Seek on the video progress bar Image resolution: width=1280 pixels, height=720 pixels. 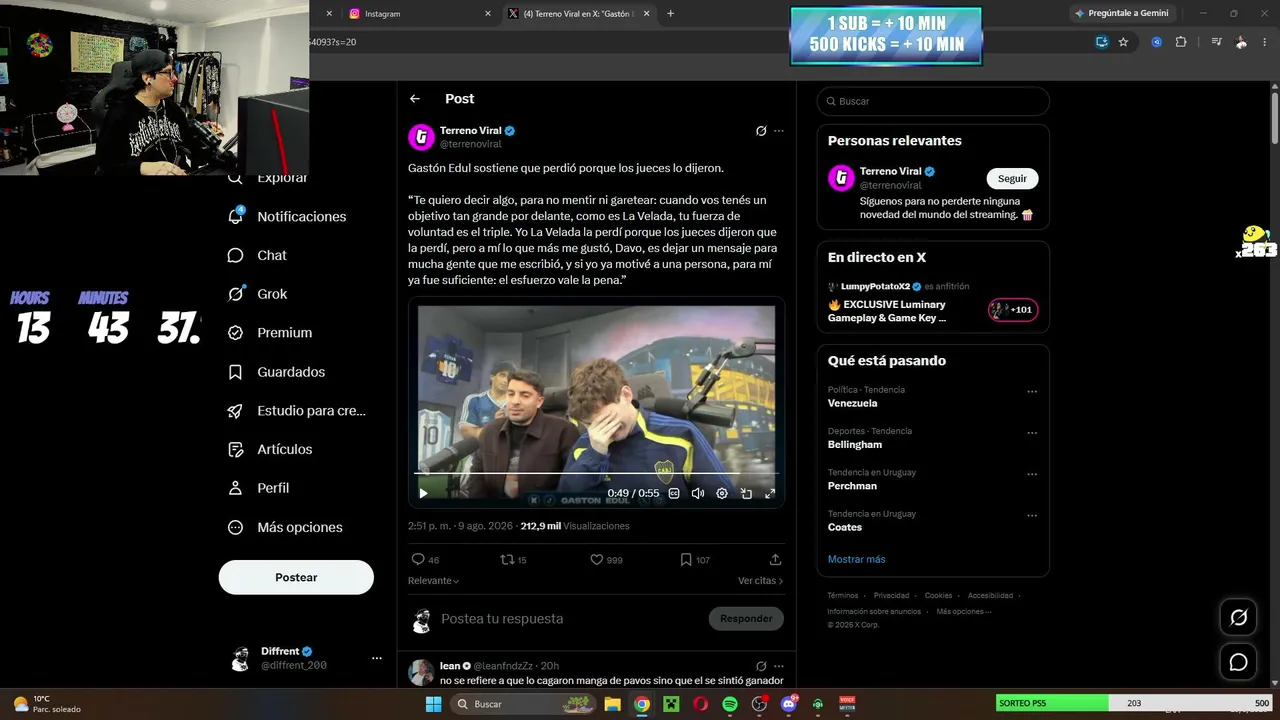point(596,473)
